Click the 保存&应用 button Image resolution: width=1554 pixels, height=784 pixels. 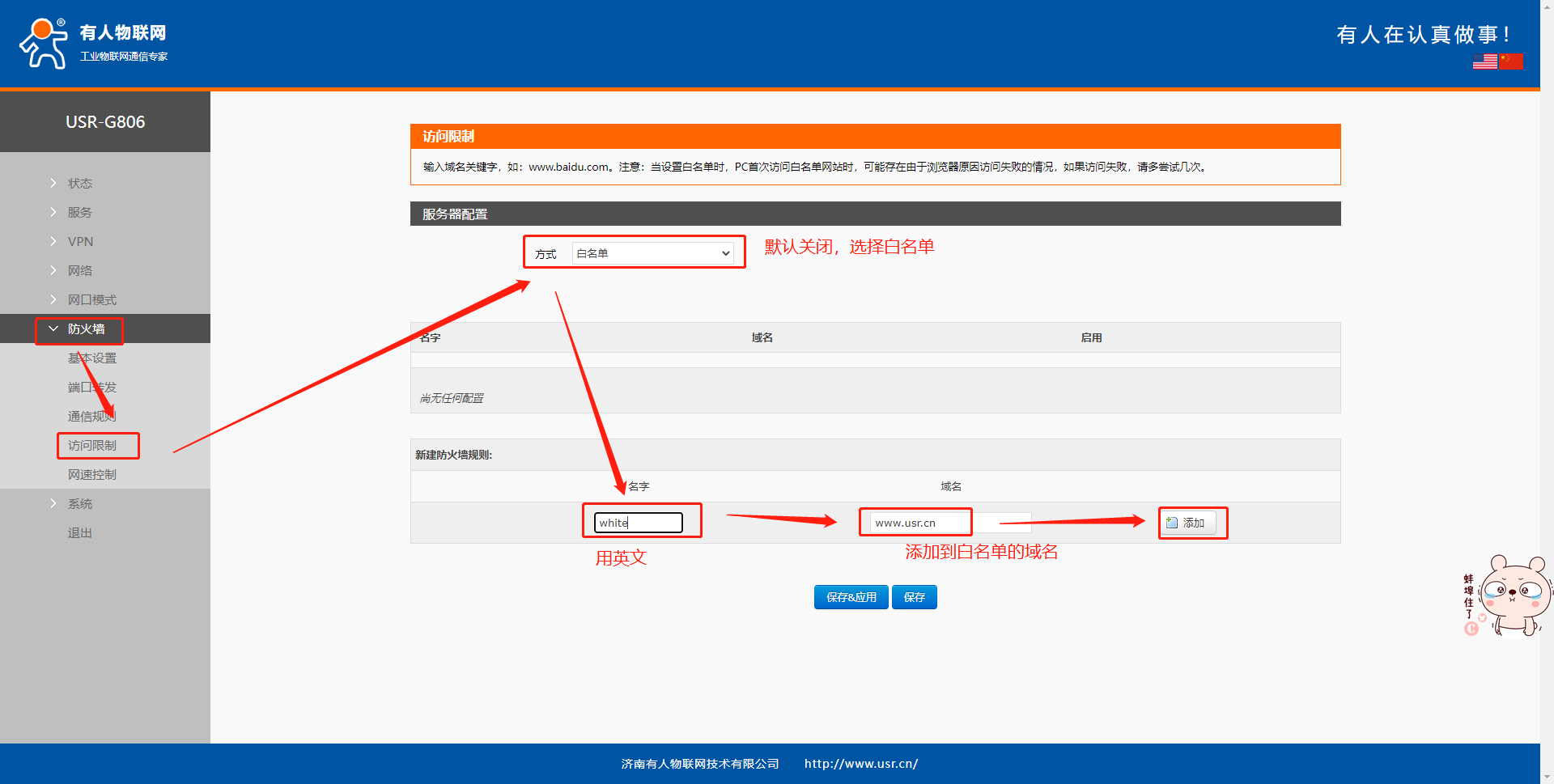tap(851, 597)
